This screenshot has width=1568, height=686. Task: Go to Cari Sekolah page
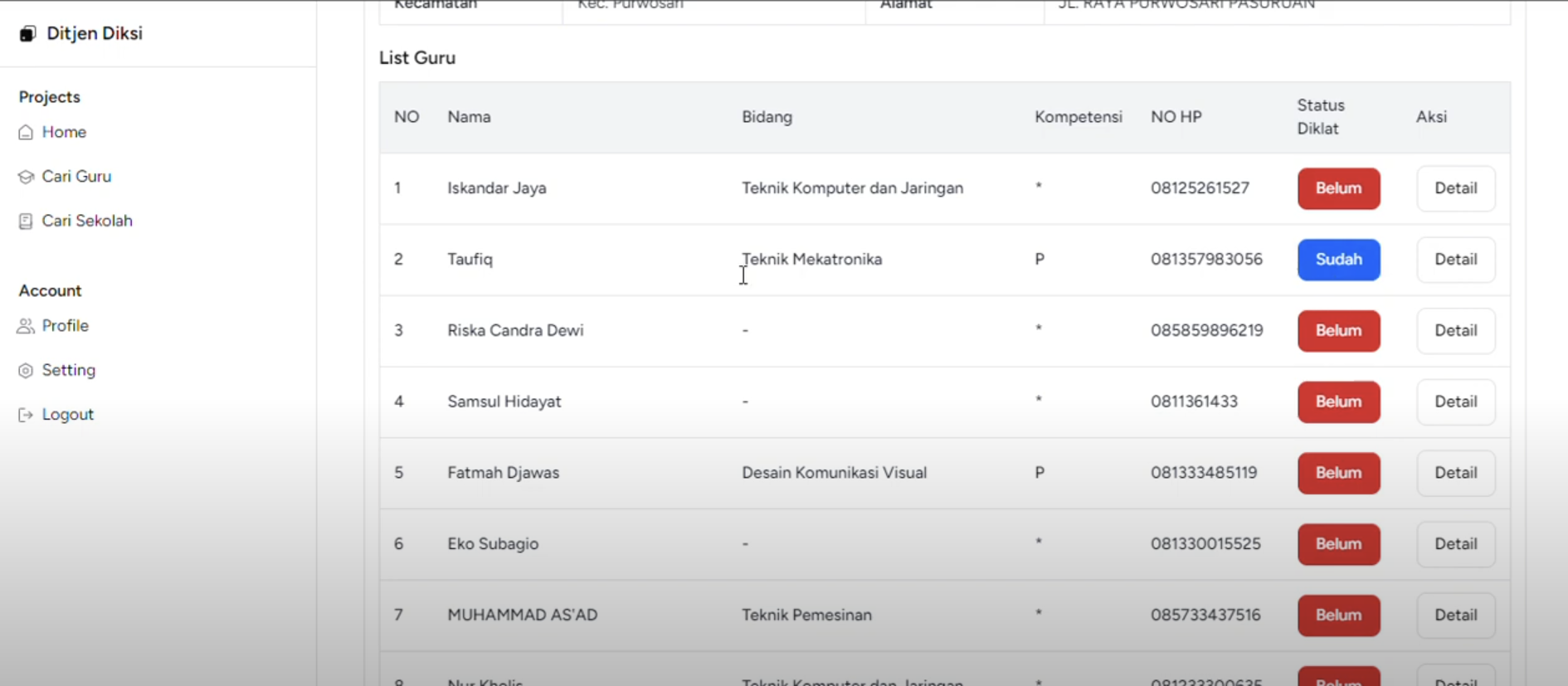coord(87,221)
